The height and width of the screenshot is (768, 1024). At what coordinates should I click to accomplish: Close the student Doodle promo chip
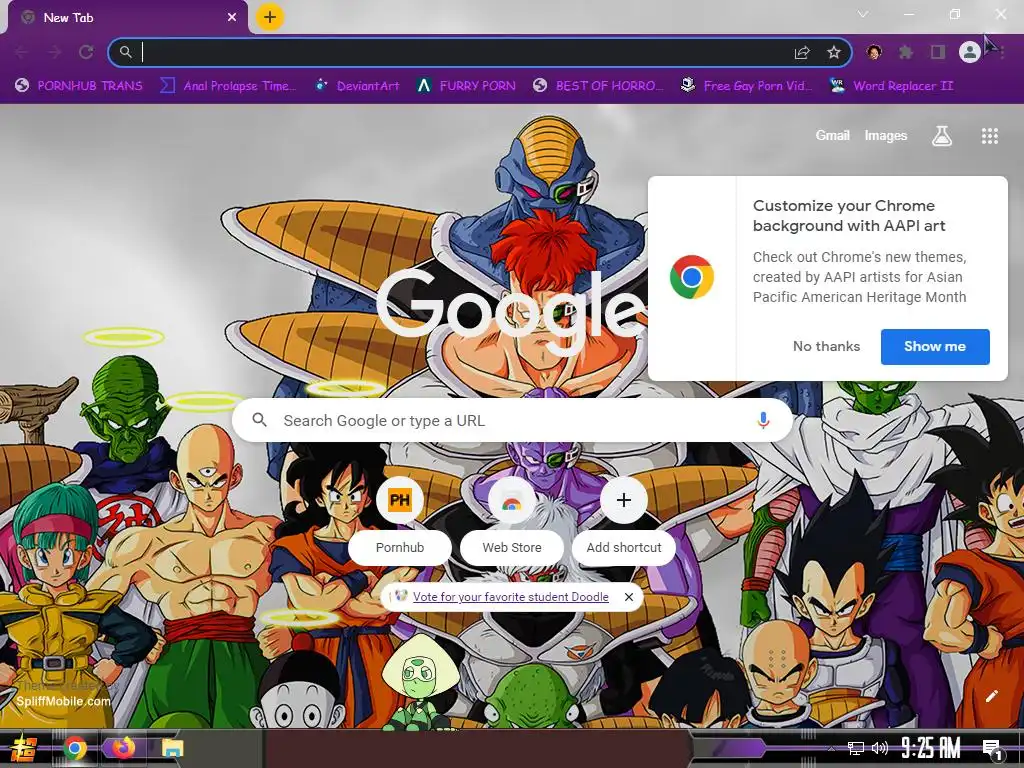point(628,597)
